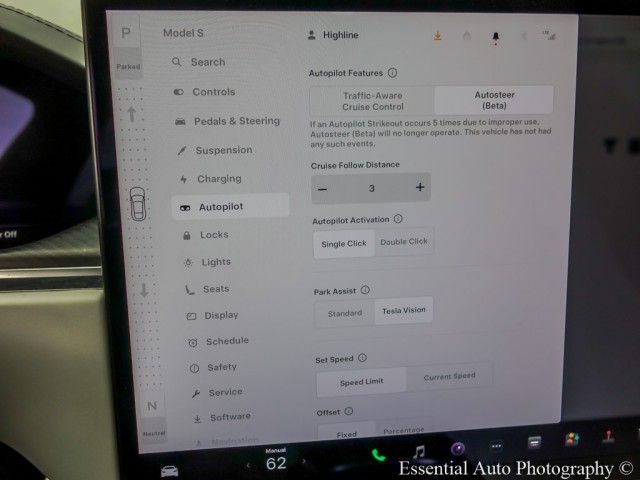
Task: Set Autopilot Activation to Double Click
Action: pos(403,242)
